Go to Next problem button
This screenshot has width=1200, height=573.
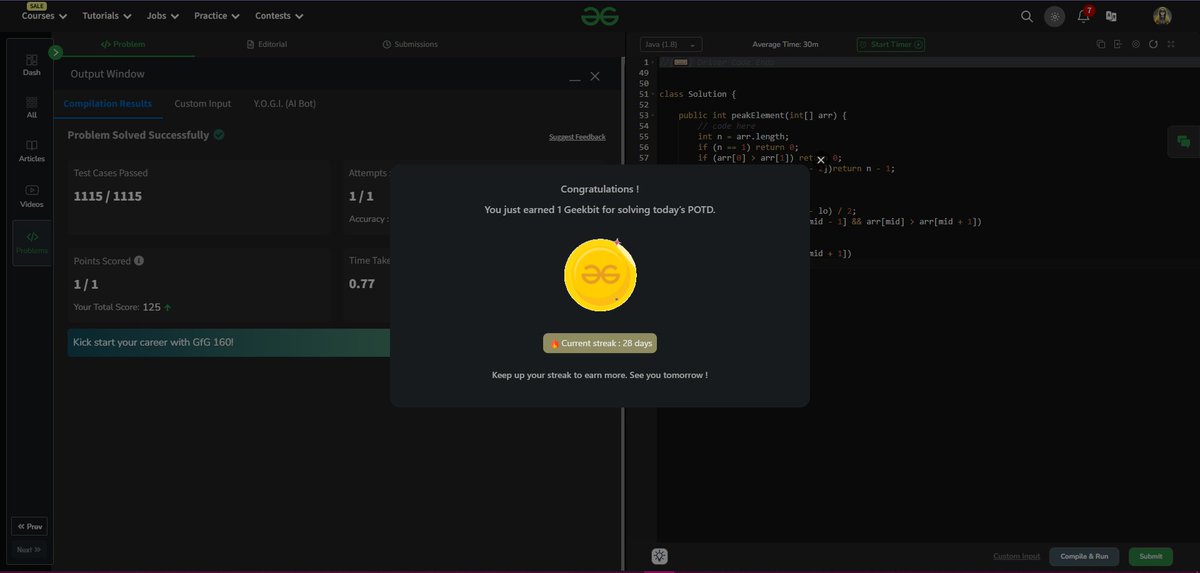click(29, 549)
